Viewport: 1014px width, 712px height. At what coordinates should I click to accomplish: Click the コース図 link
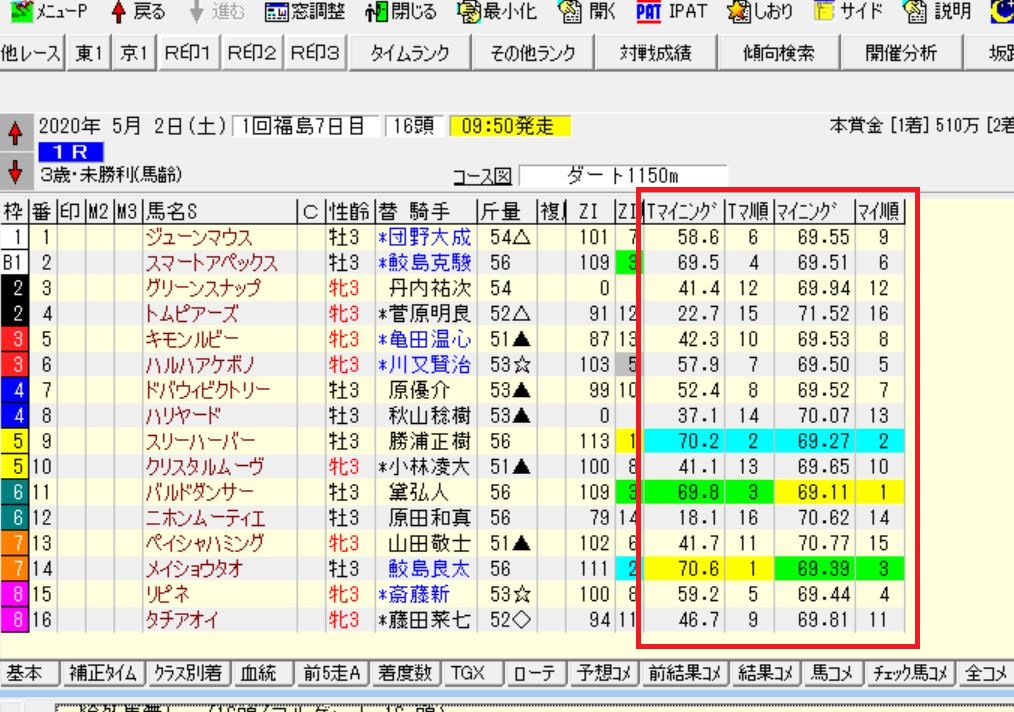(x=482, y=176)
